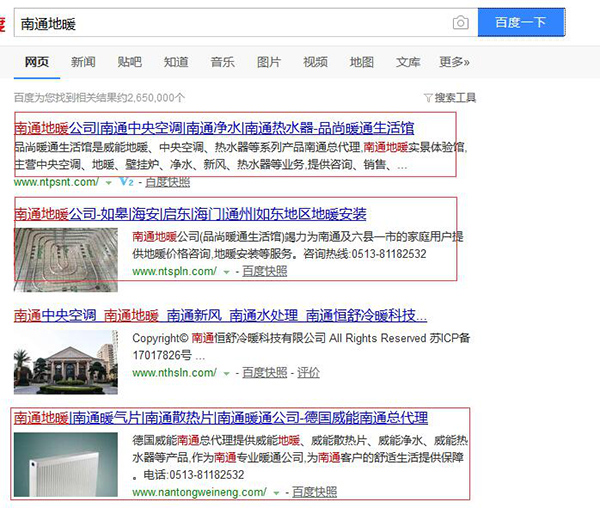Click the funnel icon beside 搜索工具

pyautogui.click(x=428, y=98)
